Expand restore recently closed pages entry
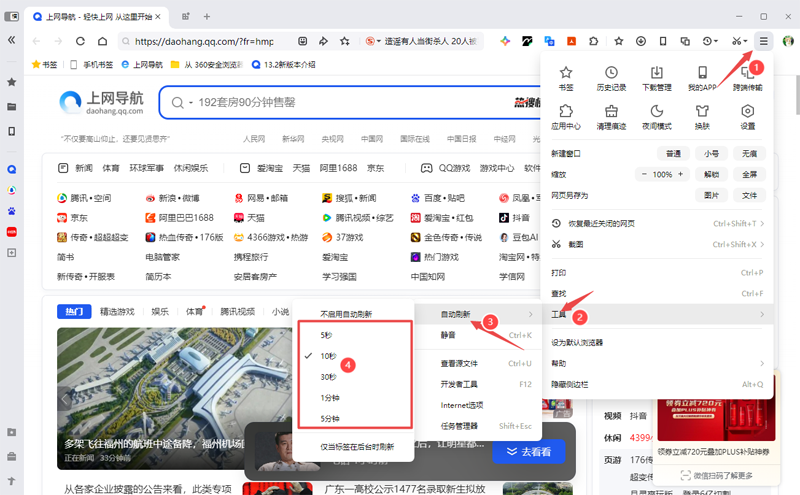800x495 pixels. click(x=657, y=224)
